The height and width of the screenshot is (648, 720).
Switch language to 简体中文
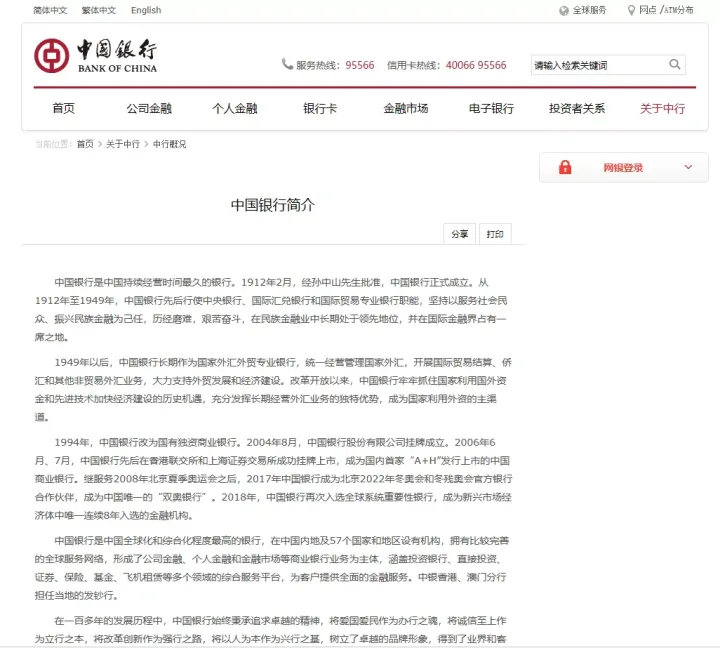[50, 10]
